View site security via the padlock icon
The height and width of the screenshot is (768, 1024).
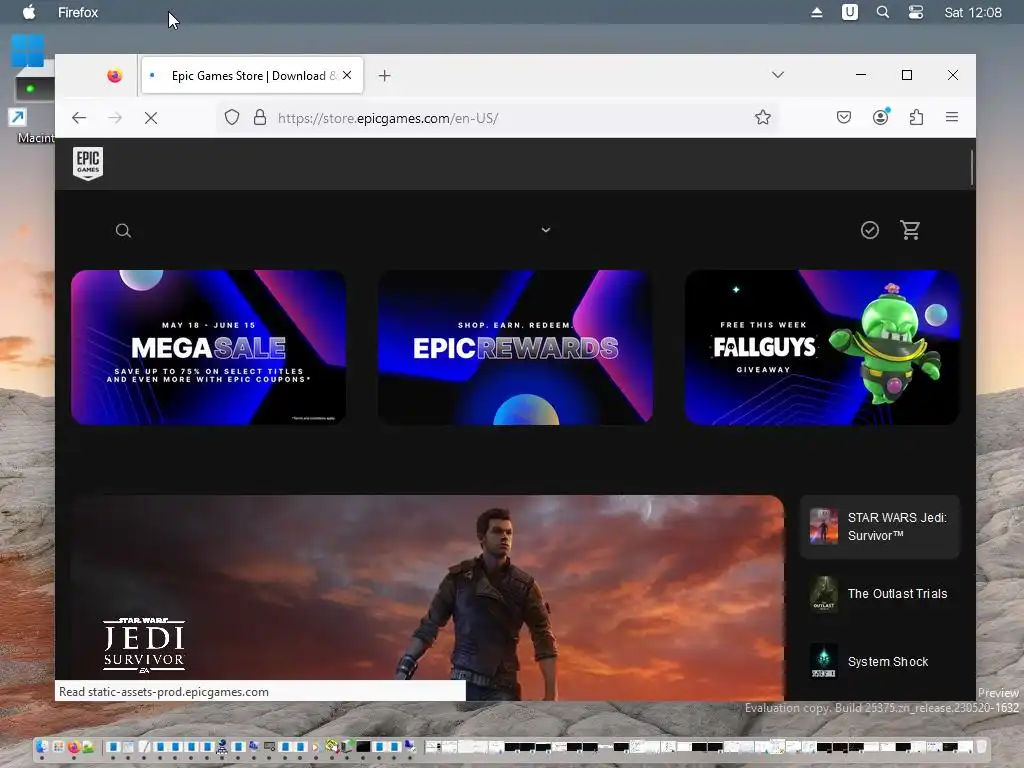tap(260, 118)
